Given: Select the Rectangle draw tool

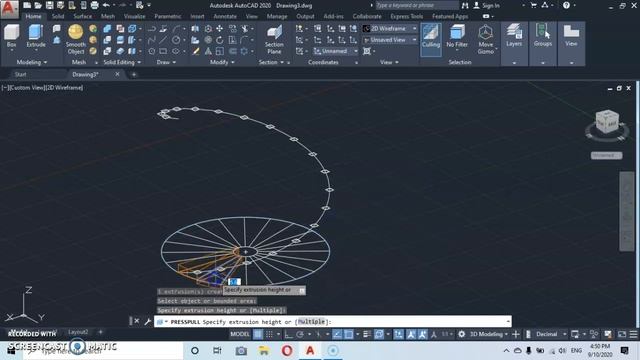Looking at the screenshot, I should click(163, 51).
